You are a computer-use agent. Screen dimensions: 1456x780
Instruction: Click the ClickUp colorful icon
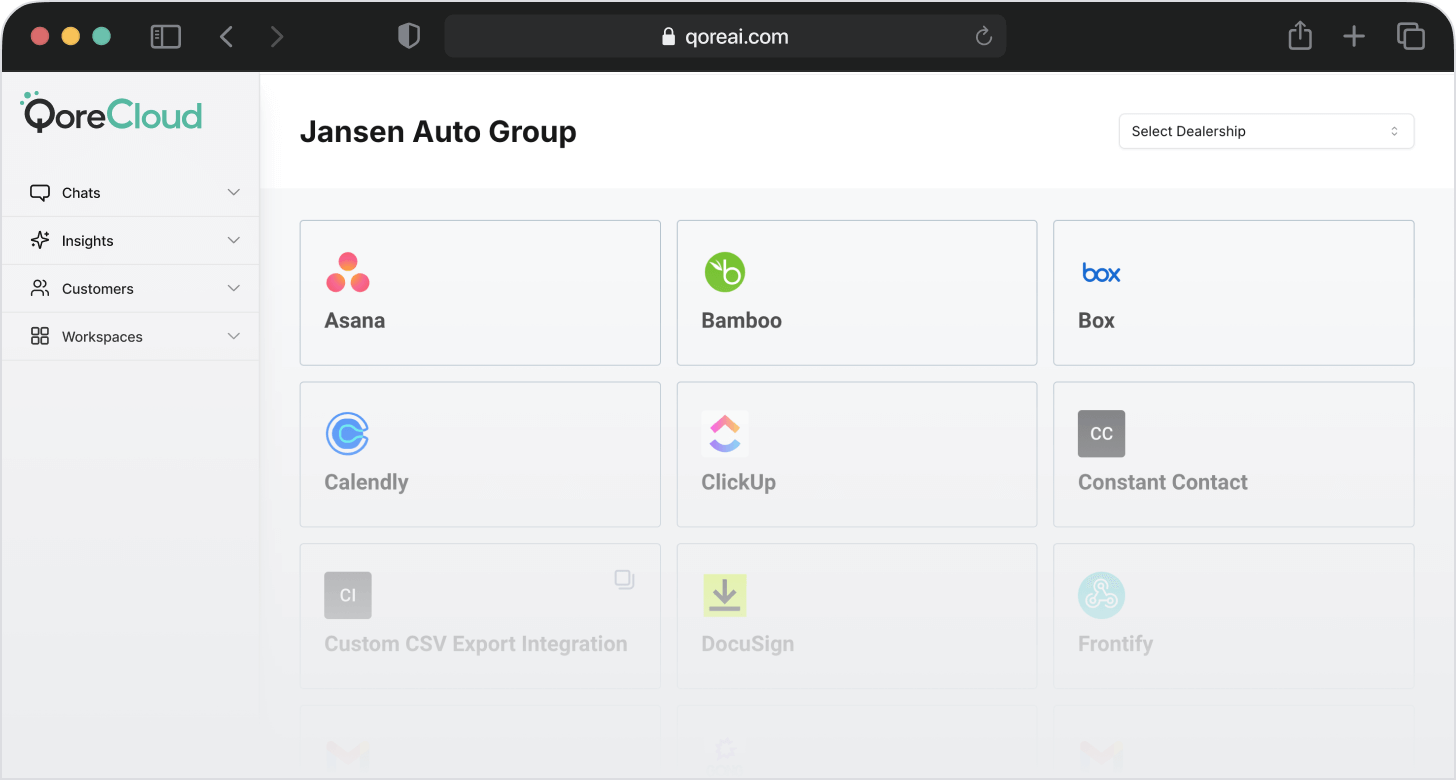pos(725,434)
